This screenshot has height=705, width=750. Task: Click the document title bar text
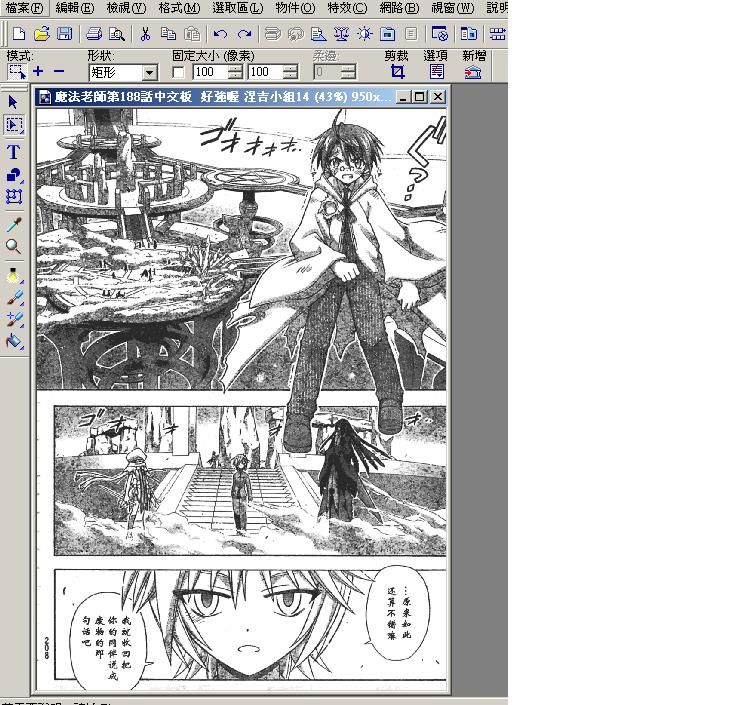pos(222,97)
